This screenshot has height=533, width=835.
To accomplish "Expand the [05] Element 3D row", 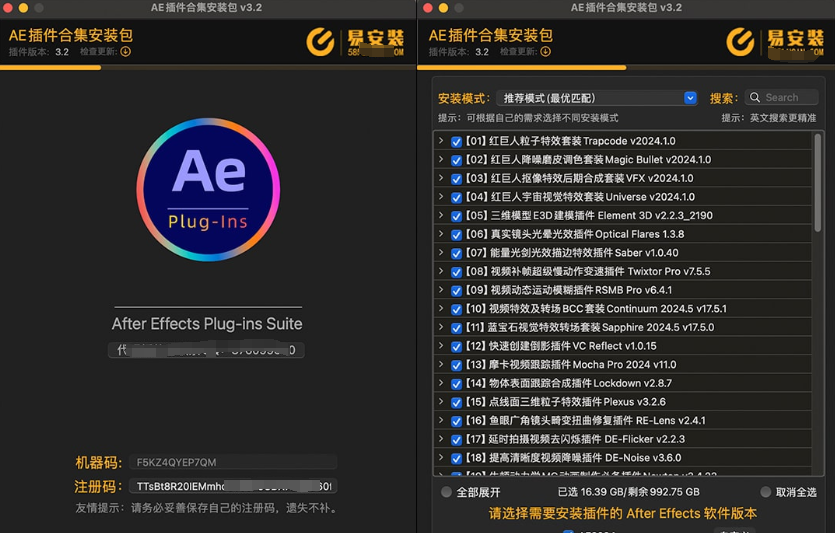I will tap(441, 215).
